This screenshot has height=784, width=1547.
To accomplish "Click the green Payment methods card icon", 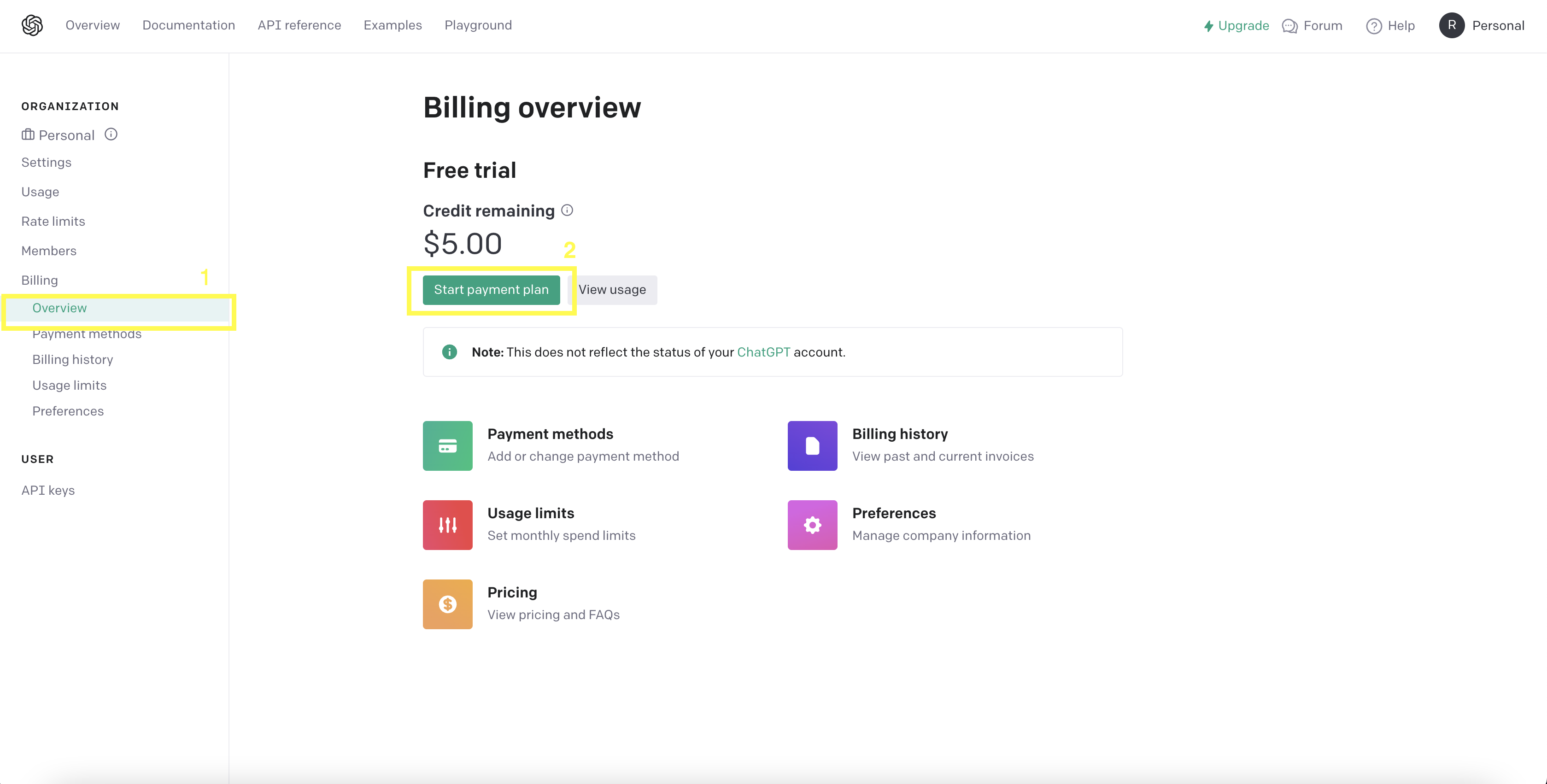I will pyautogui.click(x=447, y=445).
